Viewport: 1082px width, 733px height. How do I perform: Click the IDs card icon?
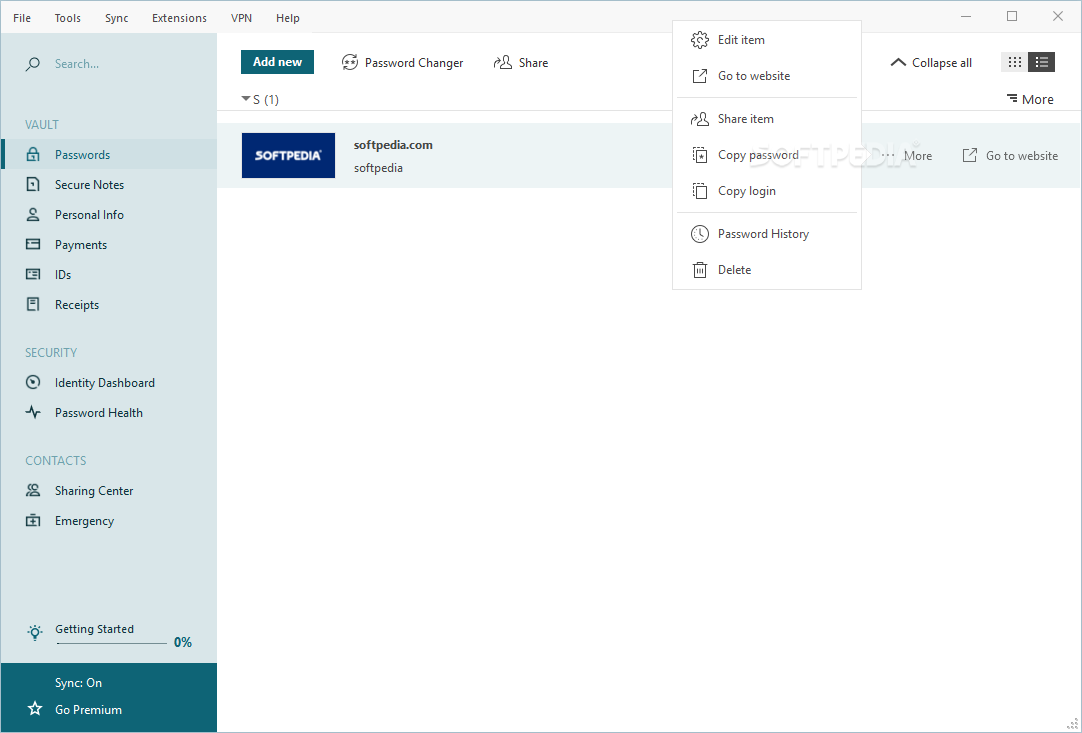[x=32, y=275]
